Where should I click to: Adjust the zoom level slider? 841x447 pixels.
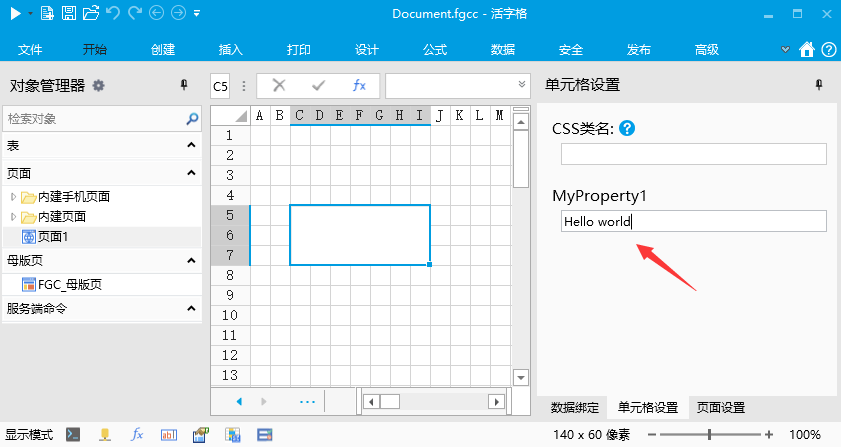click(x=710, y=435)
